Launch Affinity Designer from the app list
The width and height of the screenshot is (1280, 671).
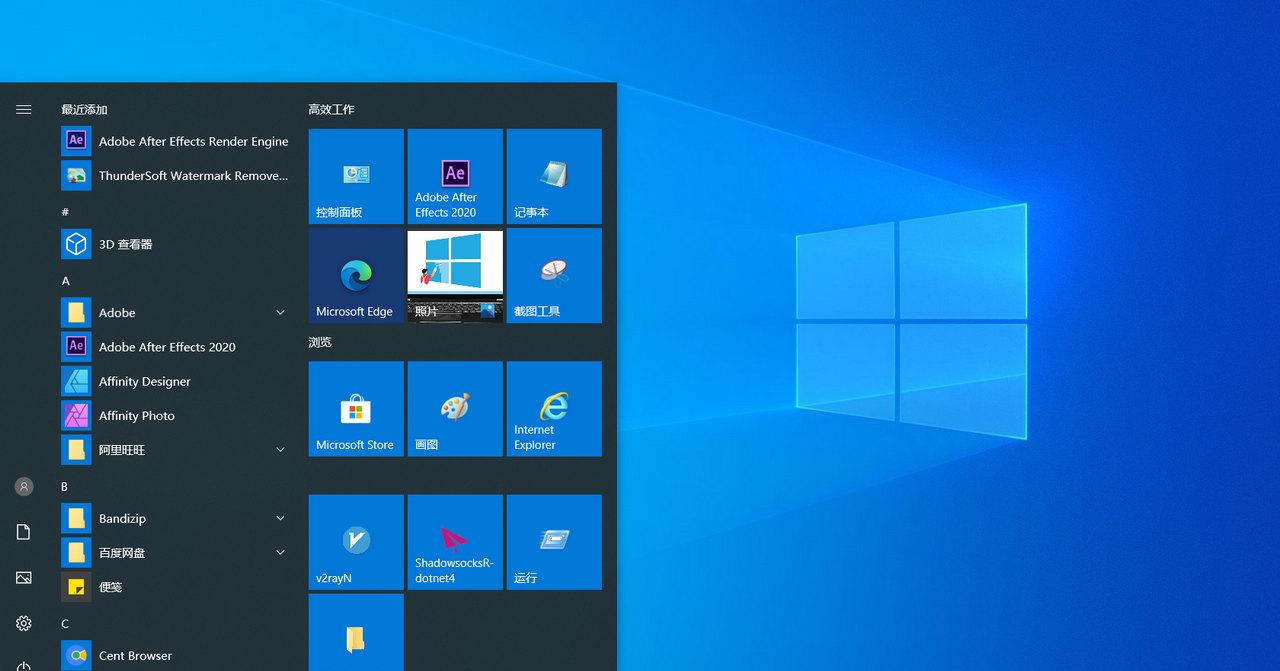tap(176, 381)
